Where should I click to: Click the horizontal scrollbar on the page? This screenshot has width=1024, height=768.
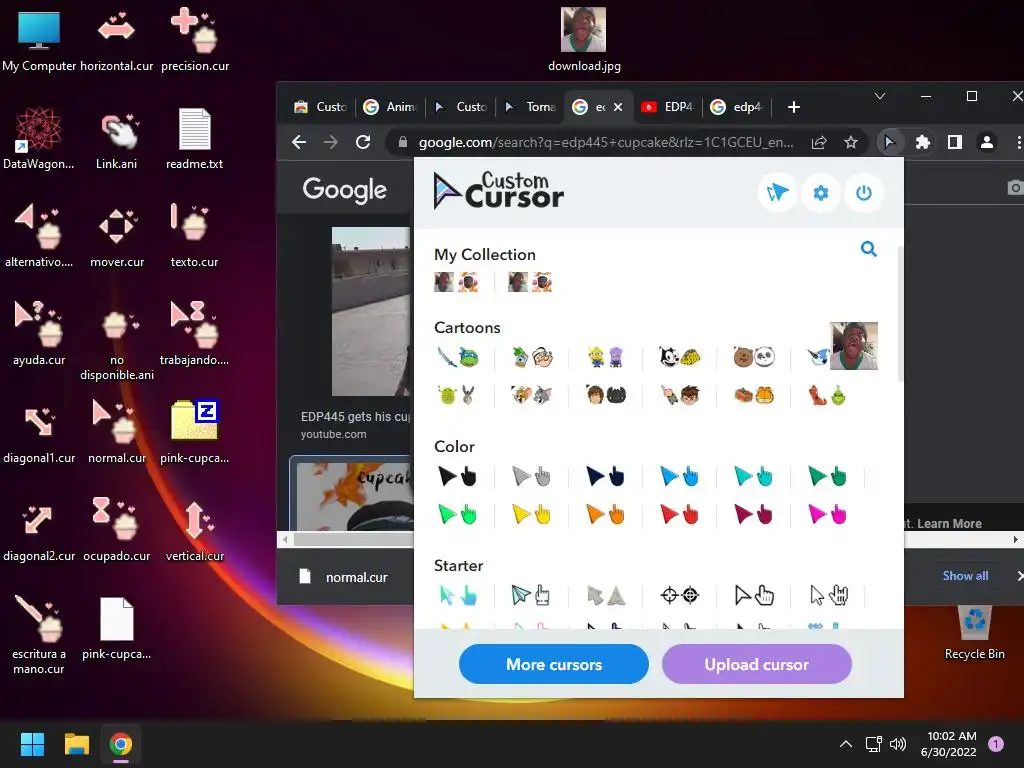[x=353, y=539]
